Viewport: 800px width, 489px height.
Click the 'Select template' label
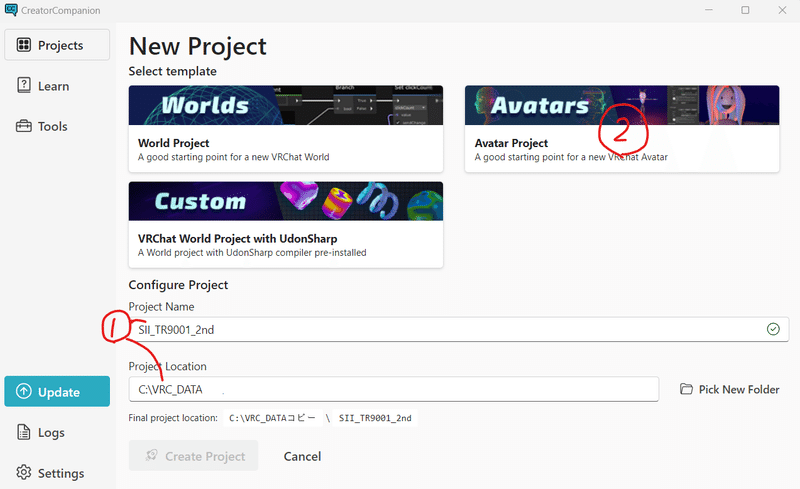coord(172,71)
